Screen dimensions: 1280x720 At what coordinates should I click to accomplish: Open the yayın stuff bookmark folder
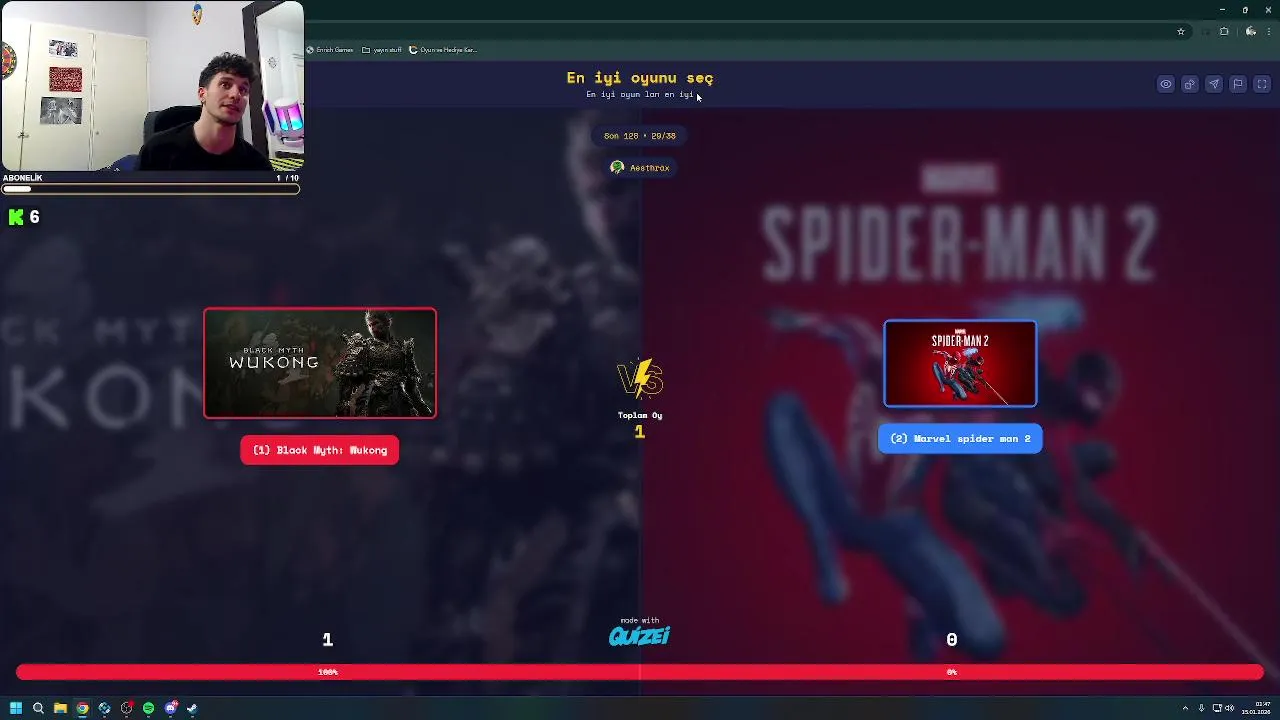point(382,50)
